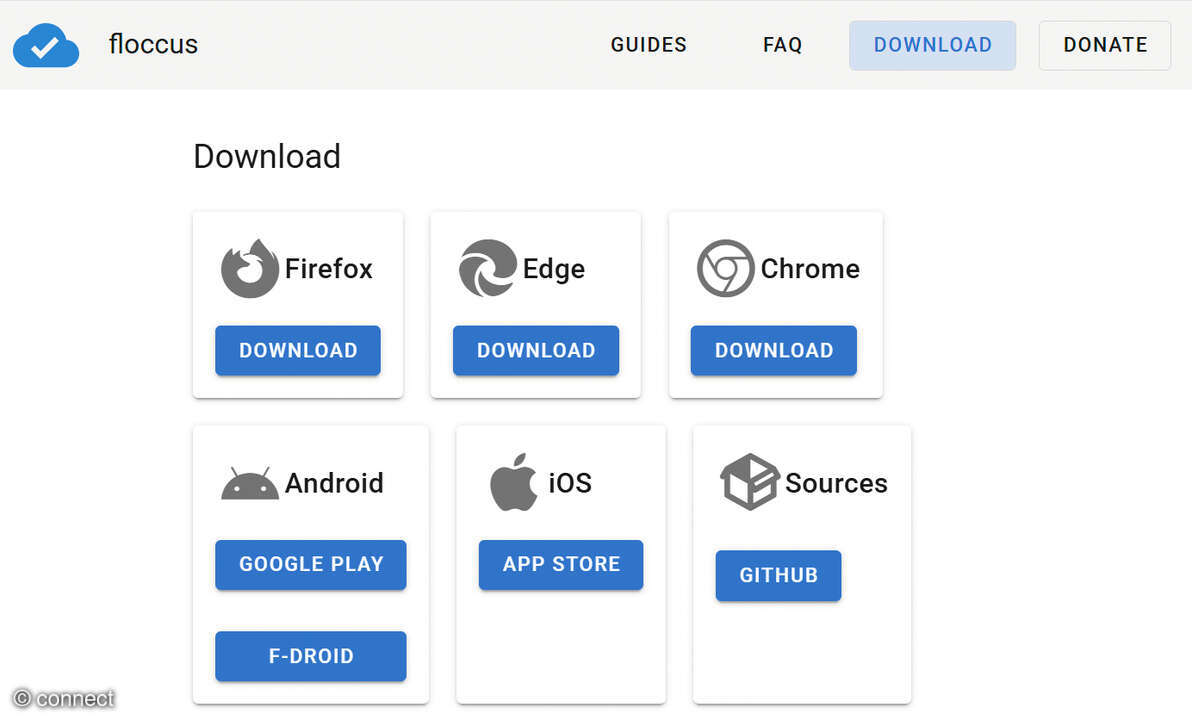Open the iOS App Store link
This screenshot has height=720, width=1200.
[x=560, y=564]
